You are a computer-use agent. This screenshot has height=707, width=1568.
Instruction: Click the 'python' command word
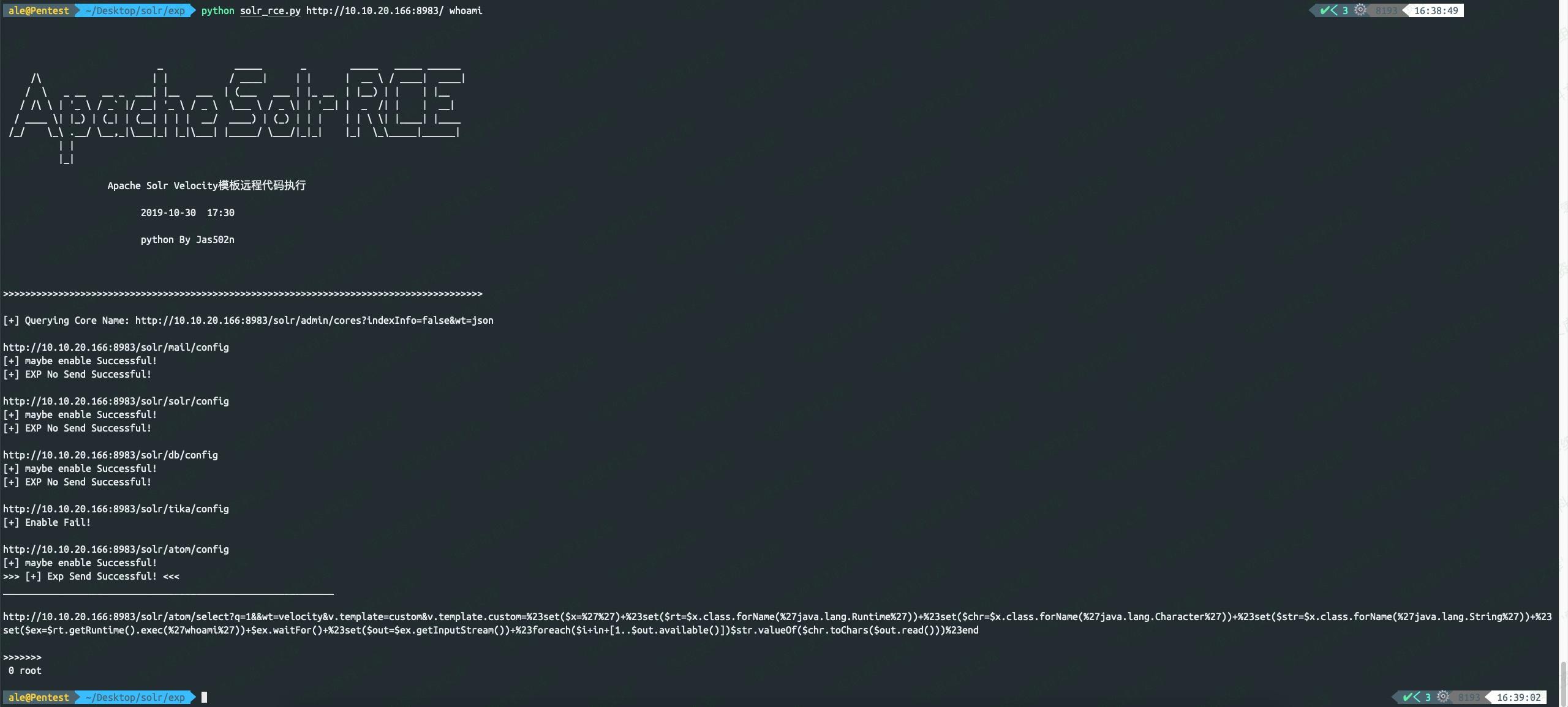pos(217,10)
